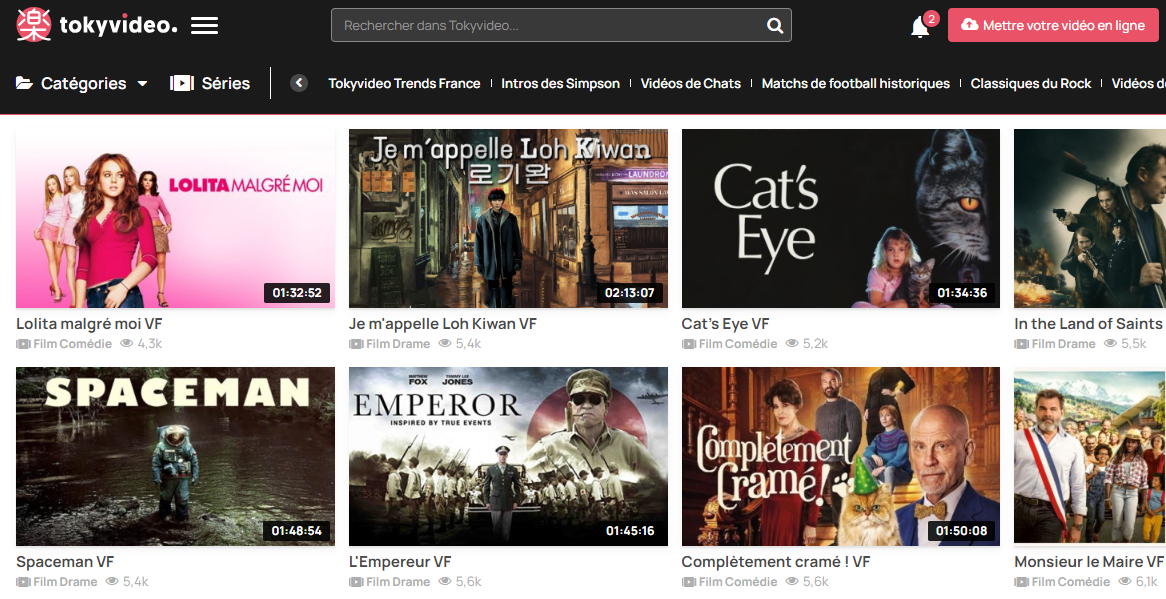
Task: Open the Cat's Eye thumbnail
Action: pos(840,218)
